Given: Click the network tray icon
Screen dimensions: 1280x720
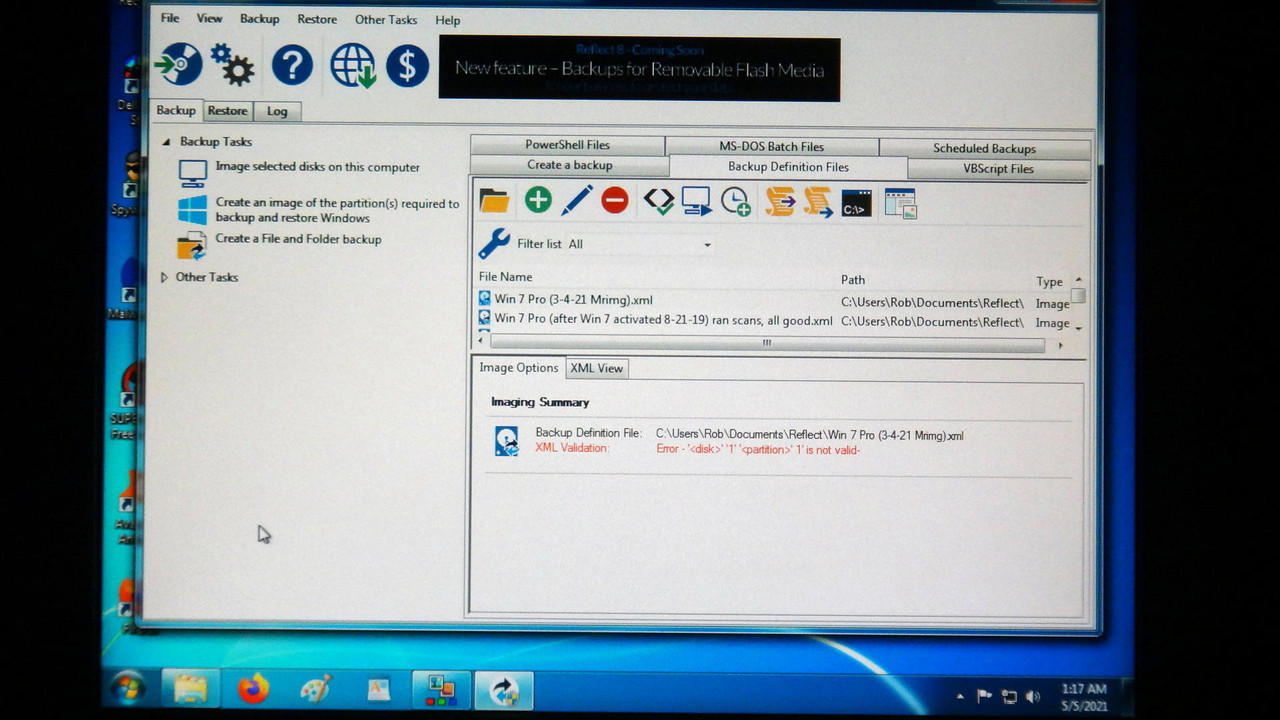Looking at the screenshot, I should pyautogui.click(x=1009, y=696).
